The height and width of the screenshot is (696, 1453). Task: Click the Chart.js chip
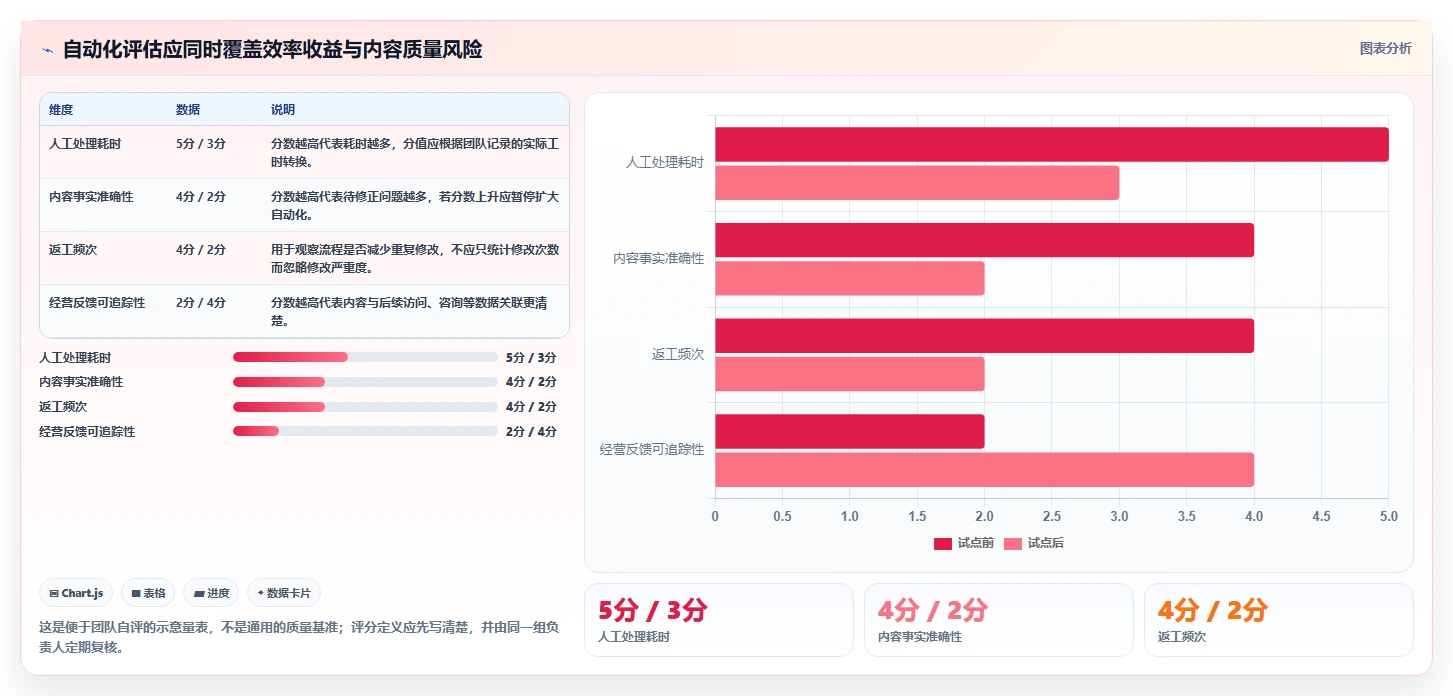point(76,593)
